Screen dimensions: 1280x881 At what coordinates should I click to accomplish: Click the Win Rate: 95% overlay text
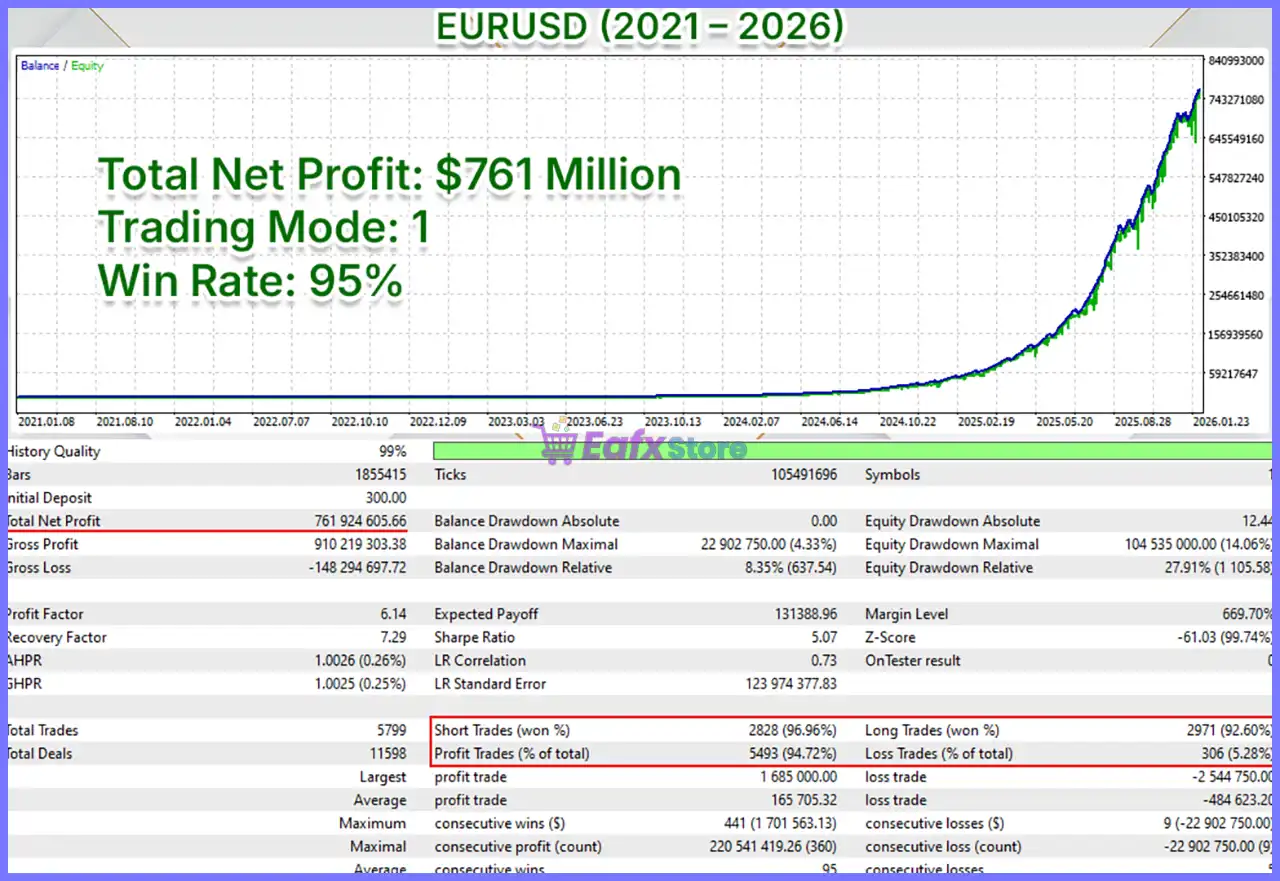(250, 281)
